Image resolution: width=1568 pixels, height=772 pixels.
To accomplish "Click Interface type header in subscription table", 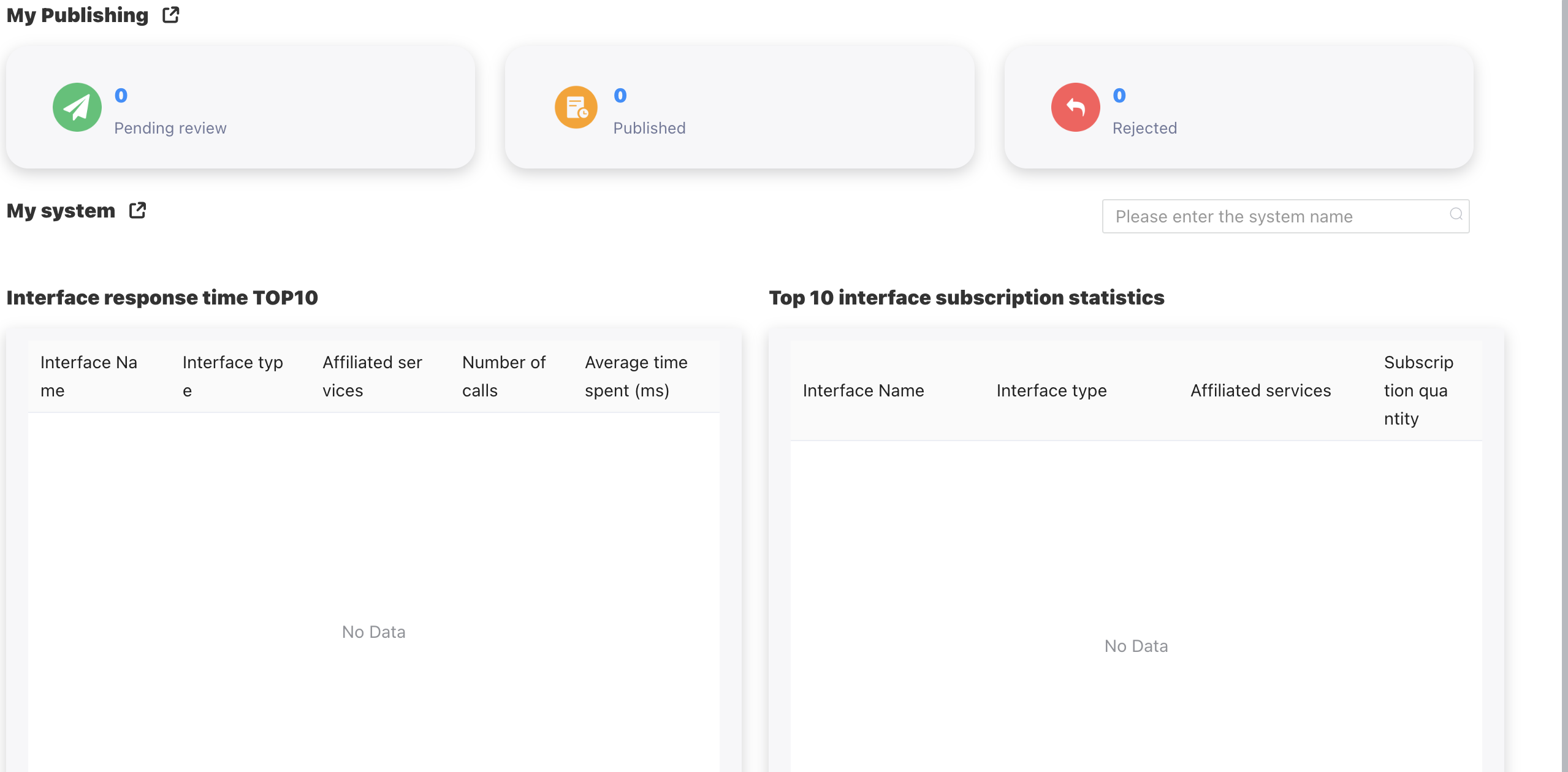I will (x=1051, y=390).
